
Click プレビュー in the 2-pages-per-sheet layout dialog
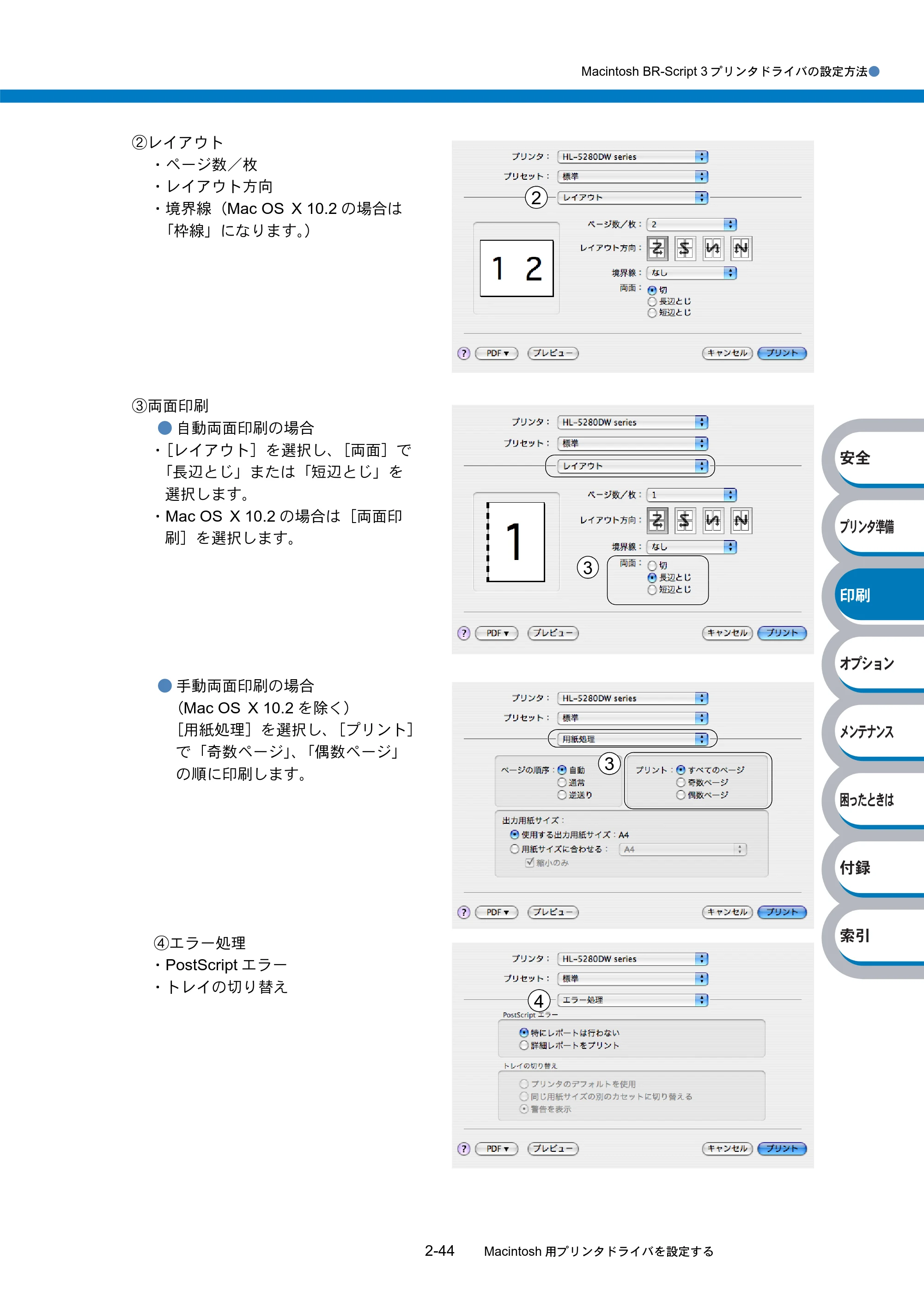click(x=553, y=353)
